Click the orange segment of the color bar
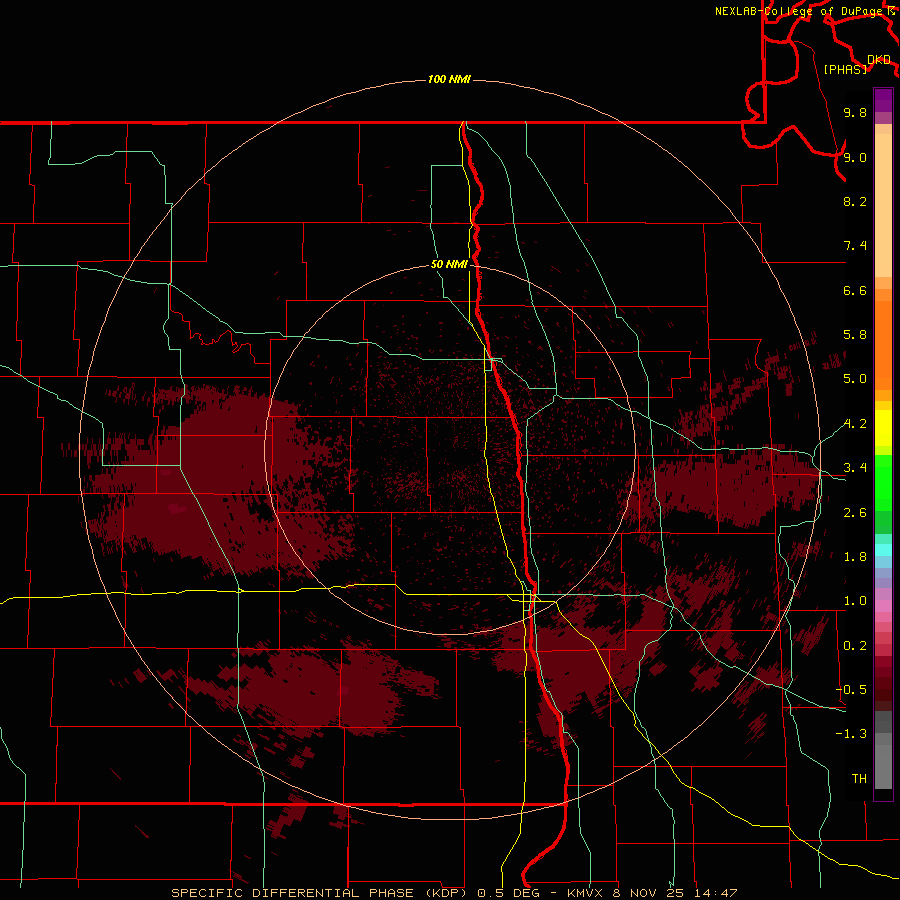 point(883,345)
